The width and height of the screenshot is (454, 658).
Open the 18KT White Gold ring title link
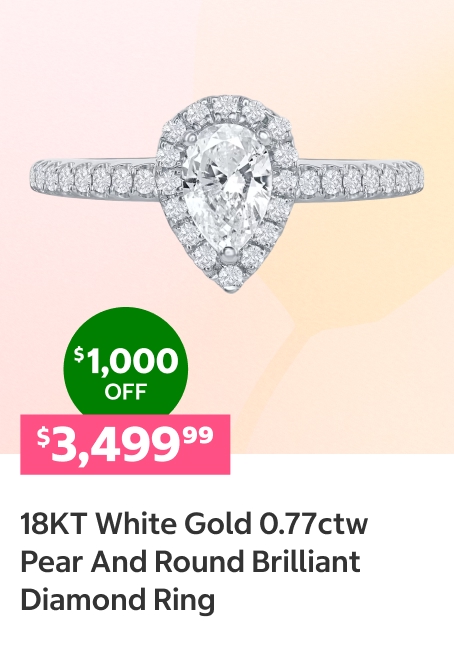[194, 562]
